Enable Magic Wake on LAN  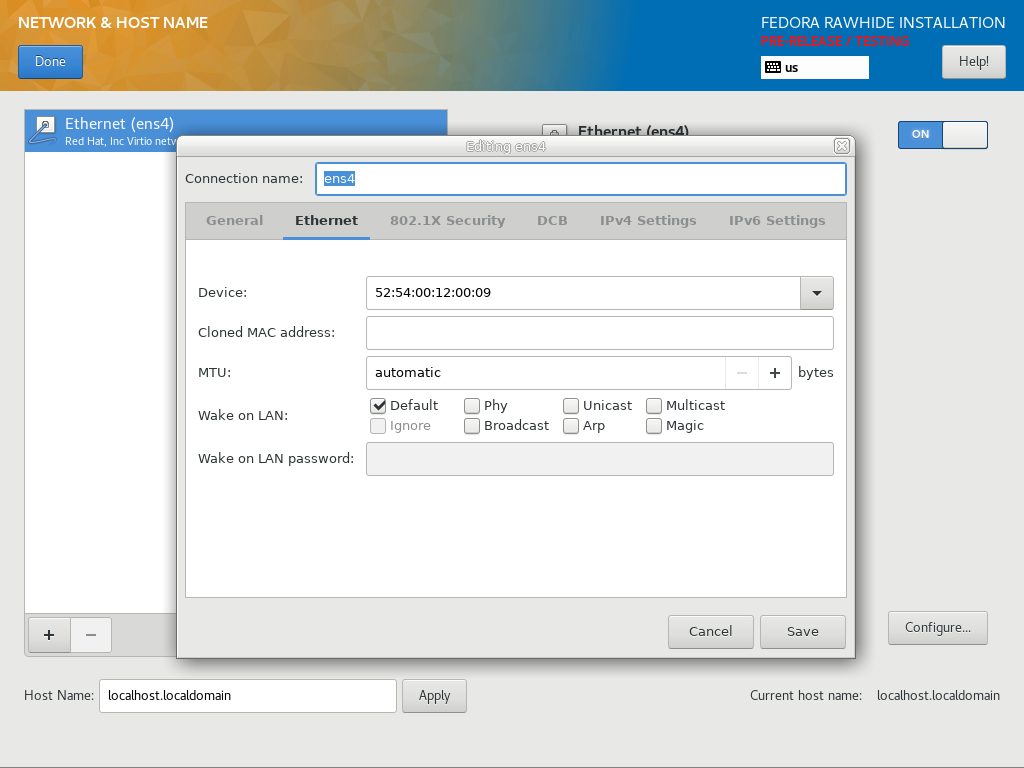(x=654, y=426)
